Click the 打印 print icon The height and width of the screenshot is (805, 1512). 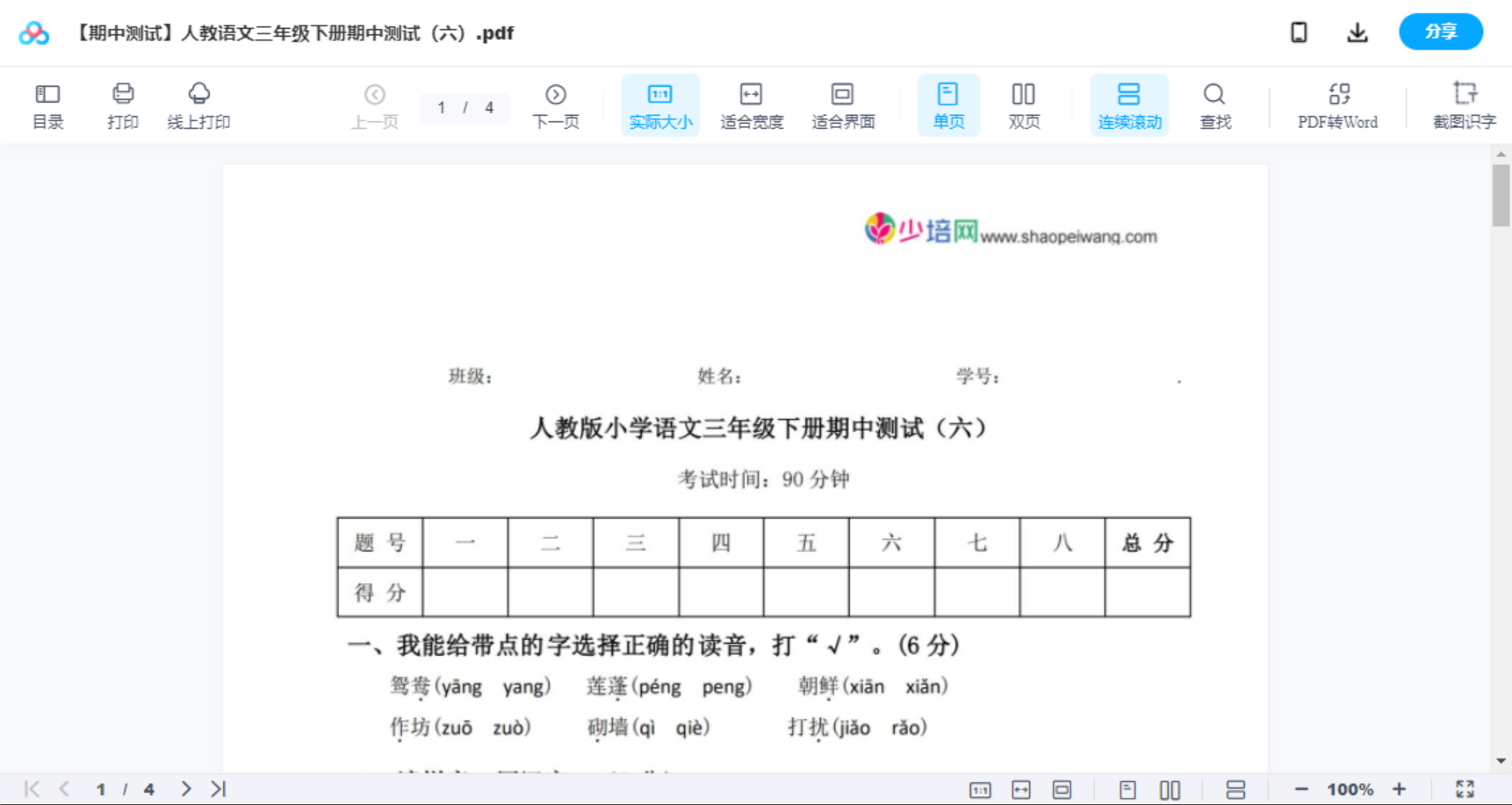(x=122, y=104)
